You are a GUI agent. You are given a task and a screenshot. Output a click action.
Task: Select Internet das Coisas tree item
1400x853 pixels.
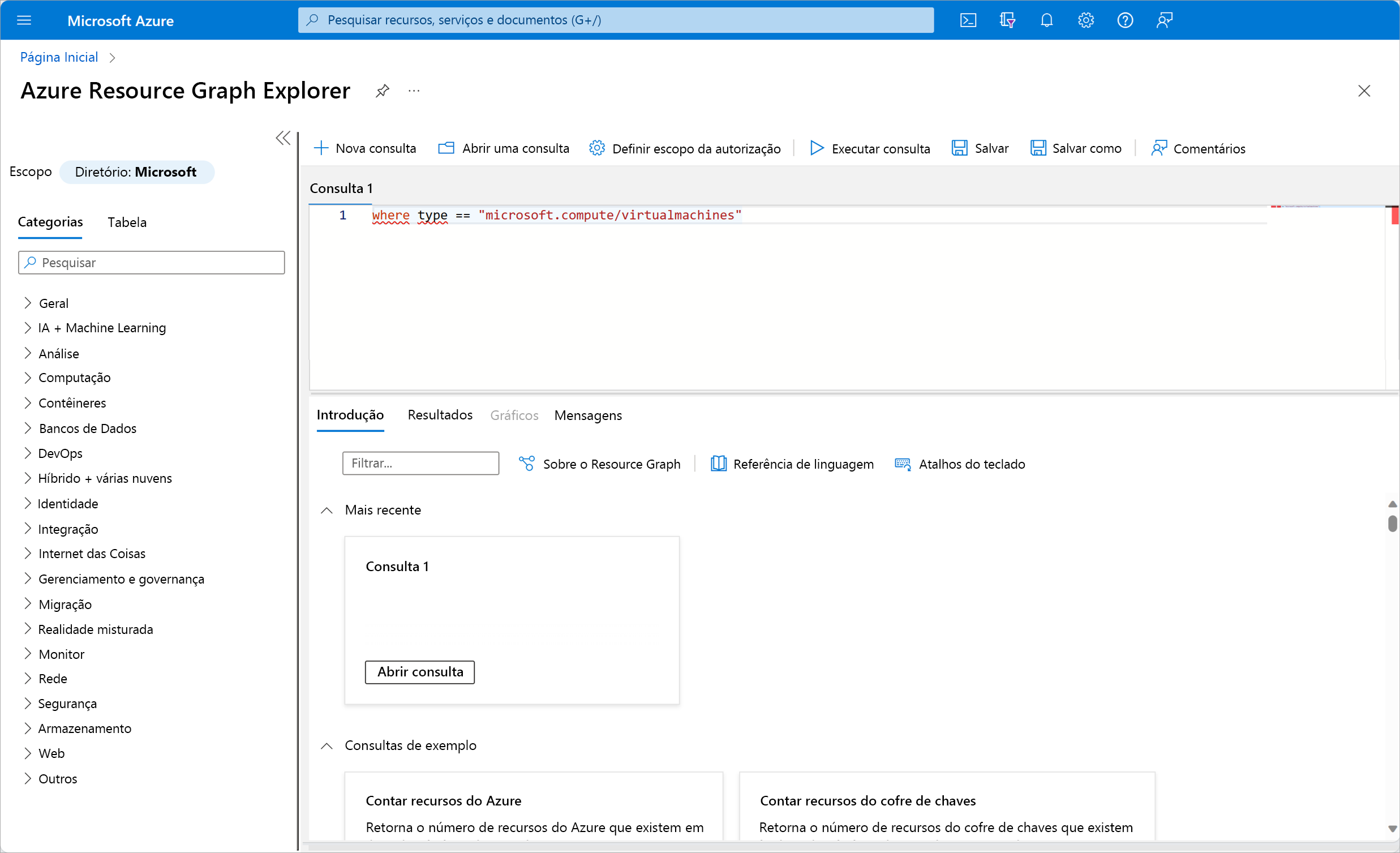[x=92, y=554]
